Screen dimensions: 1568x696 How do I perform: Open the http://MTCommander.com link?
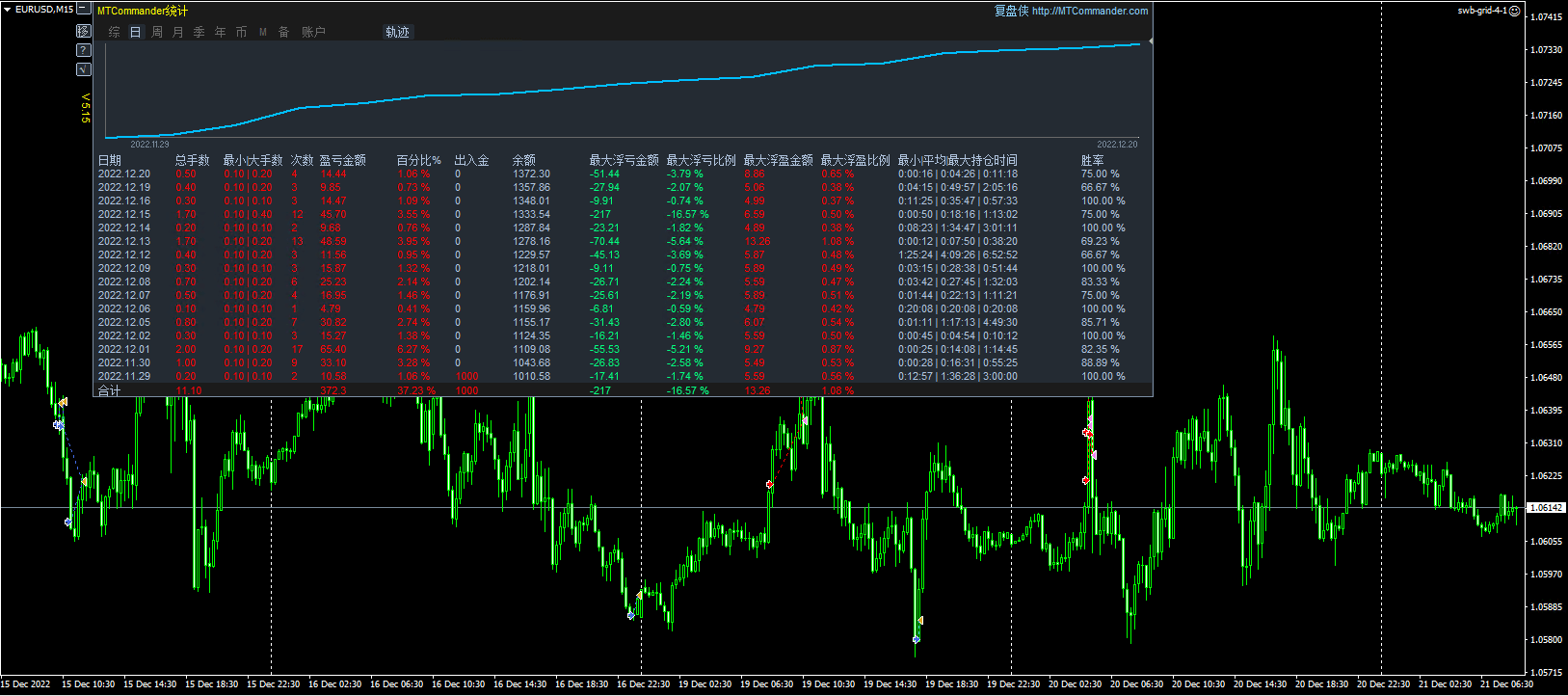pos(1089,11)
